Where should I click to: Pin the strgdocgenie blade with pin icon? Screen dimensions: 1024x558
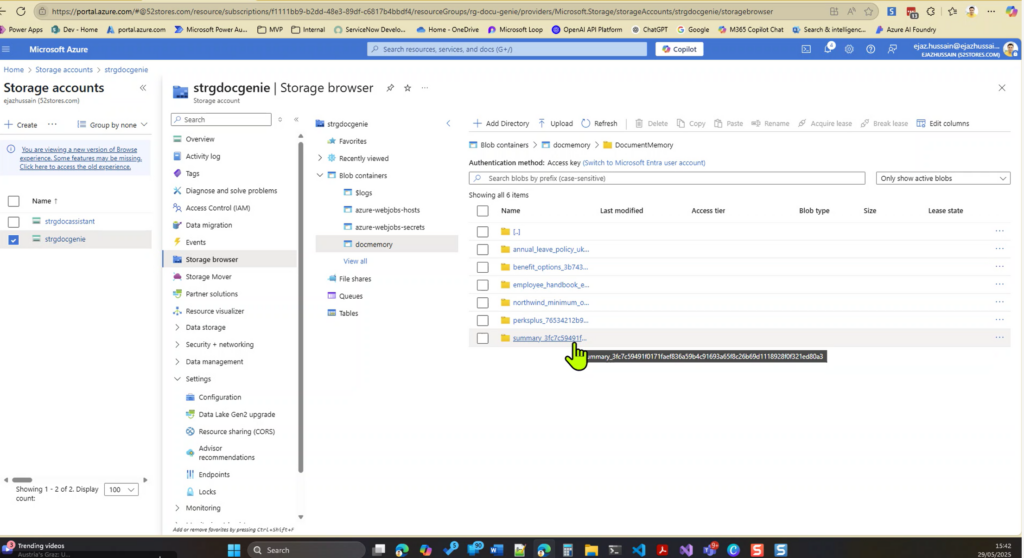(x=390, y=88)
